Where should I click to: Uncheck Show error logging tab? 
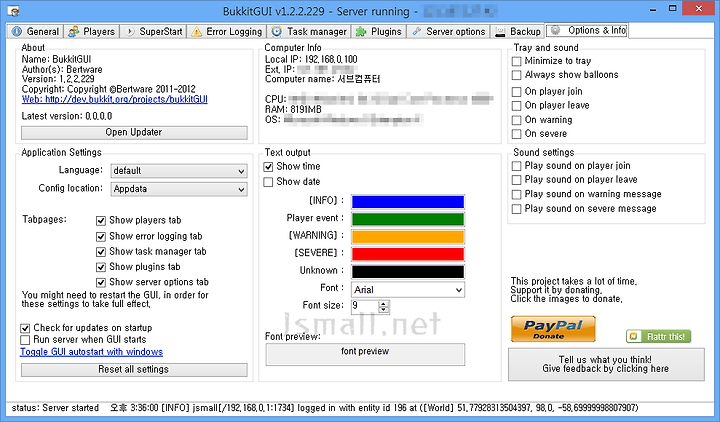[101, 236]
